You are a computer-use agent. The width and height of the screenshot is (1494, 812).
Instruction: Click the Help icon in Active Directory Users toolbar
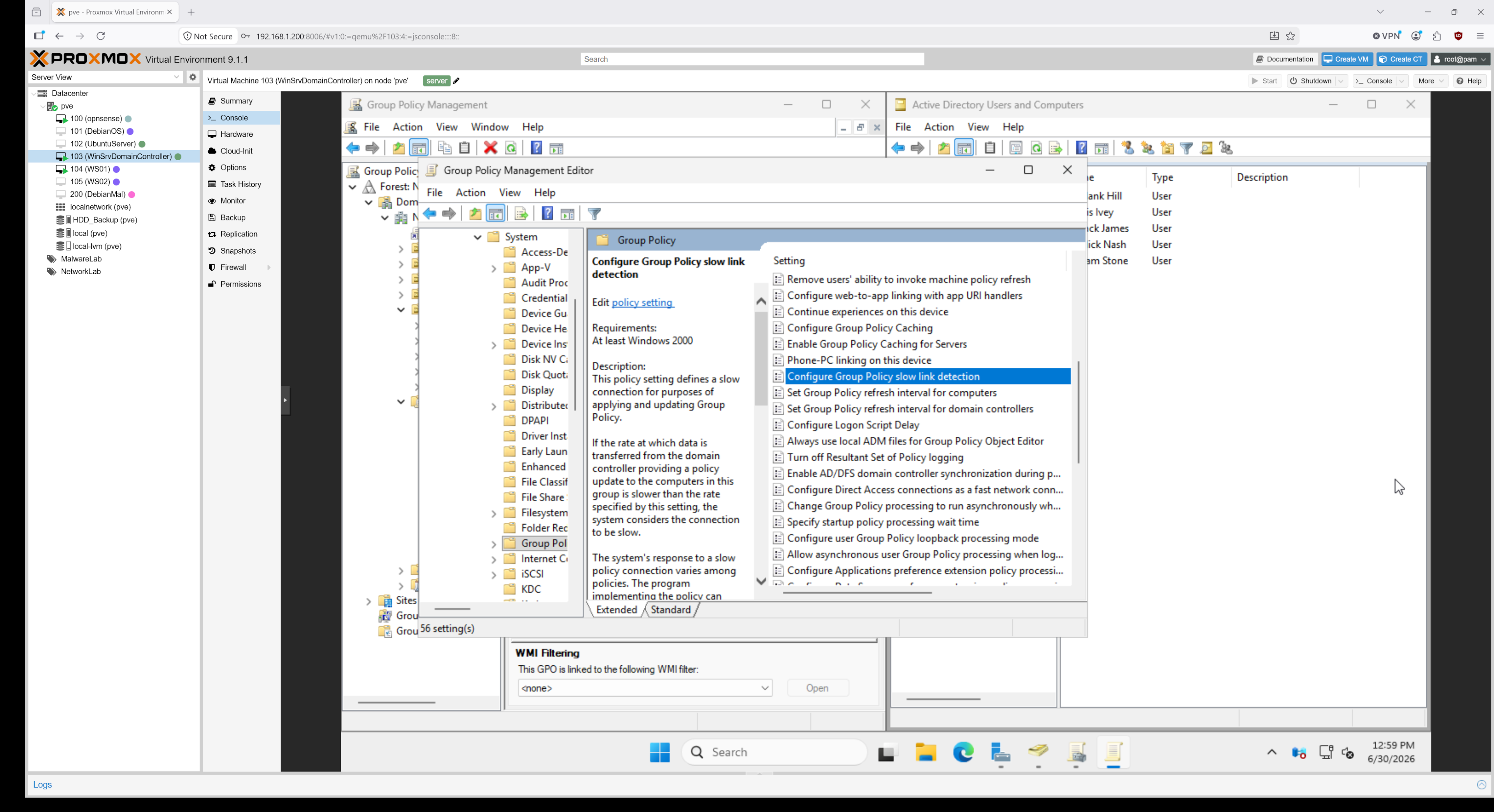(x=1081, y=148)
